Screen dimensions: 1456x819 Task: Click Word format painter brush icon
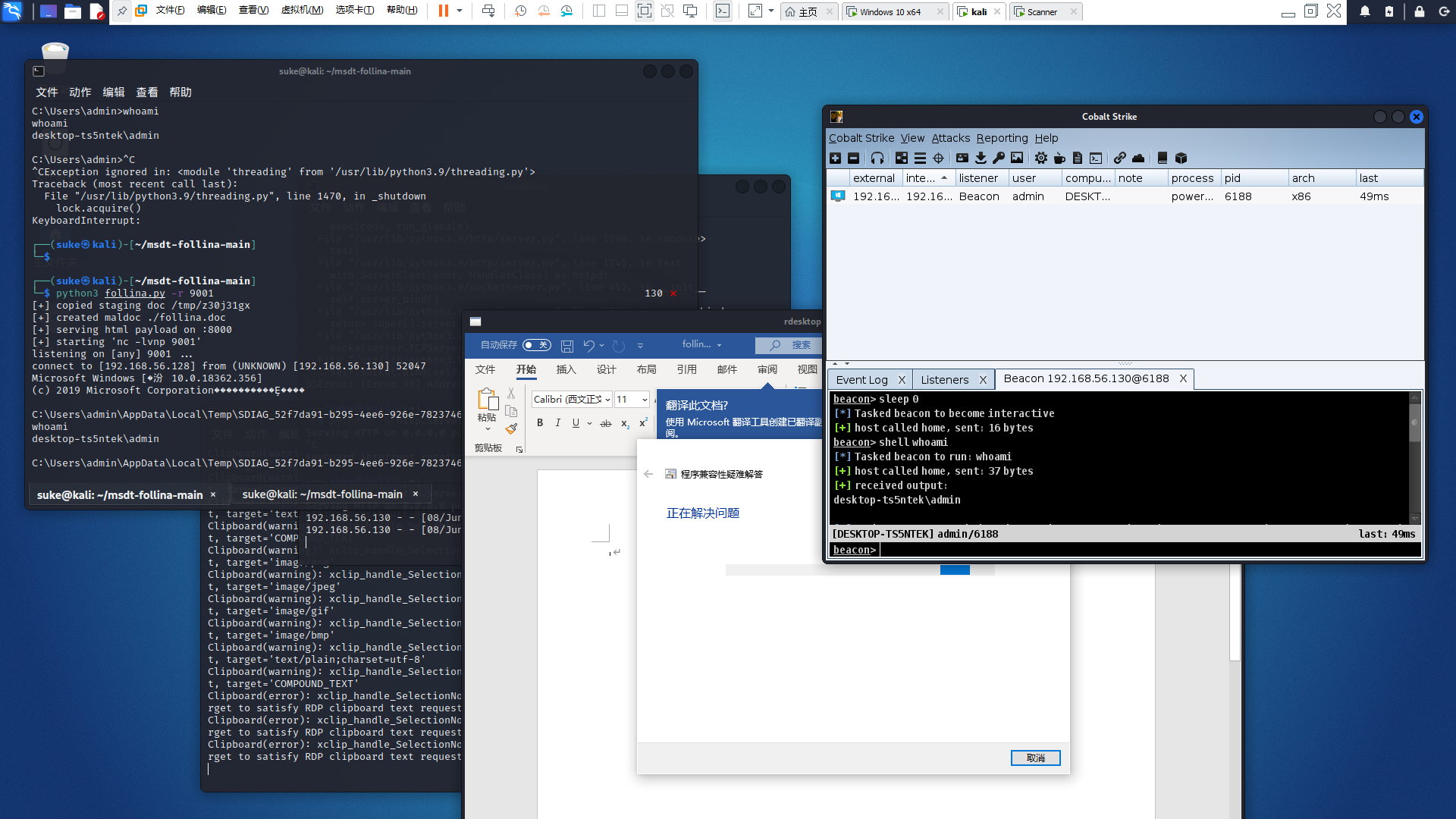tap(511, 429)
